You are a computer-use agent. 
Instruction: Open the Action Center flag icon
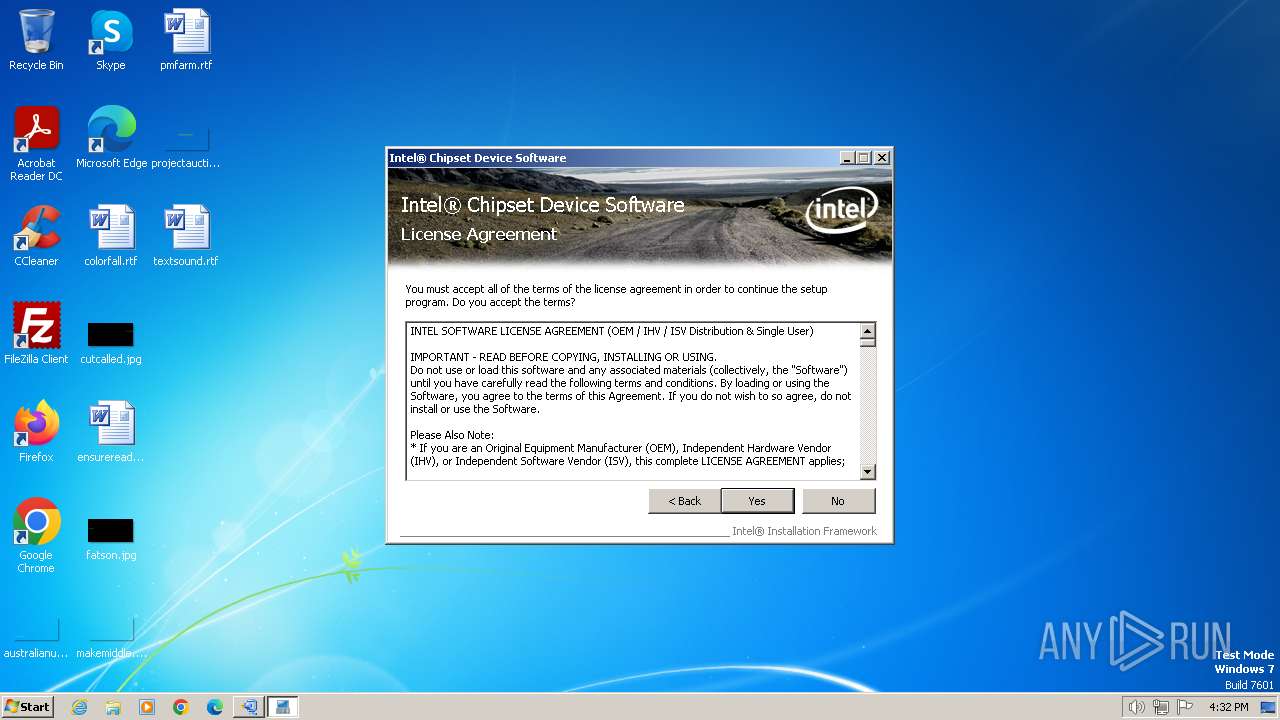[x=1185, y=707]
